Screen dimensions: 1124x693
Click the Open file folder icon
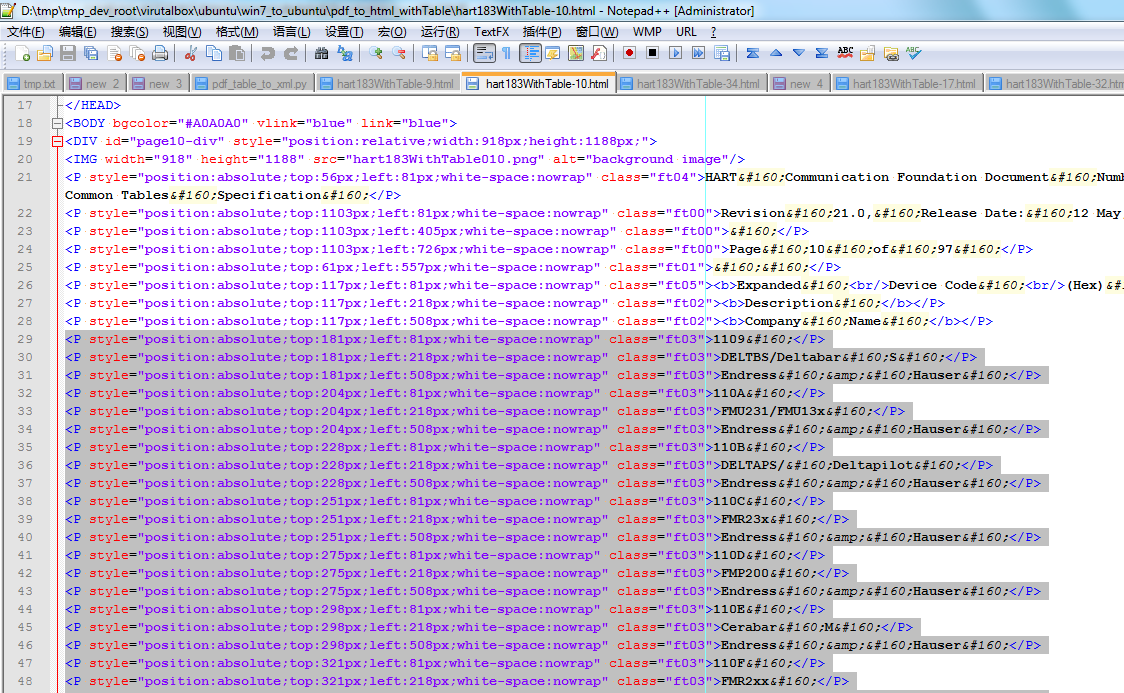(44, 54)
